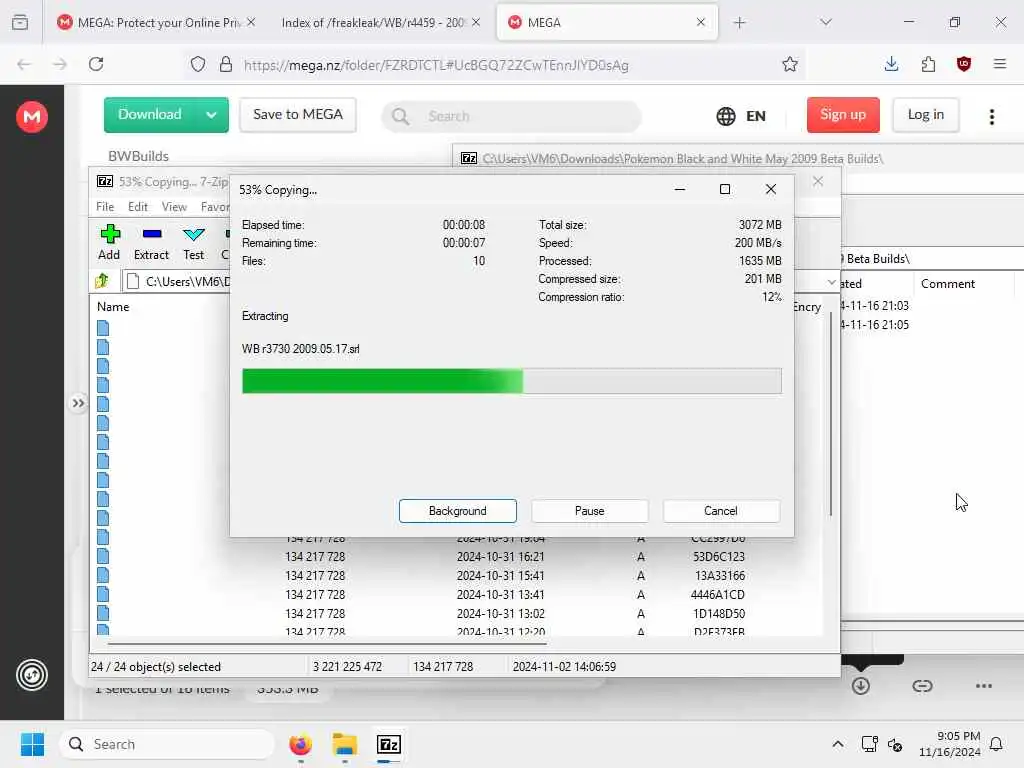This screenshot has height=768, width=1024.
Task: Click Firefox icon in Windows taskbar
Action: click(x=300, y=744)
